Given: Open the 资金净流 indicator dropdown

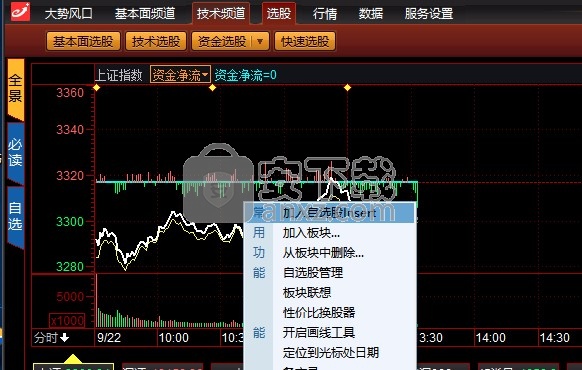Looking at the screenshot, I should (x=180, y=75).
